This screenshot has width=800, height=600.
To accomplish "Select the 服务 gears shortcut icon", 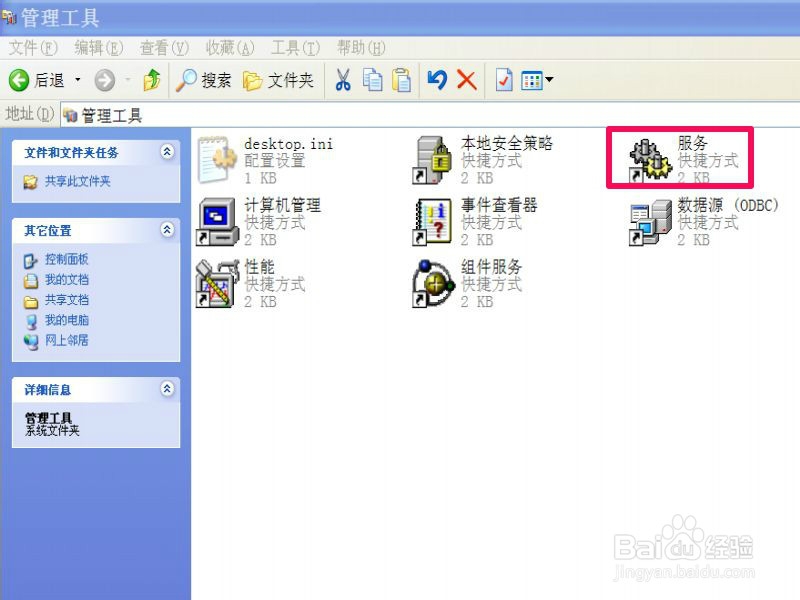I will point(650,161).
